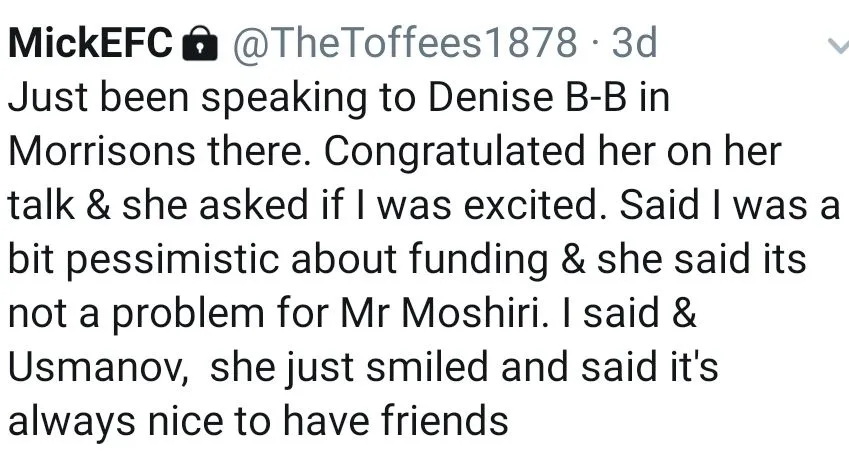849x455 pixels.
Task: Open MickEFC's profile from display name
Action: coord(90,42)
